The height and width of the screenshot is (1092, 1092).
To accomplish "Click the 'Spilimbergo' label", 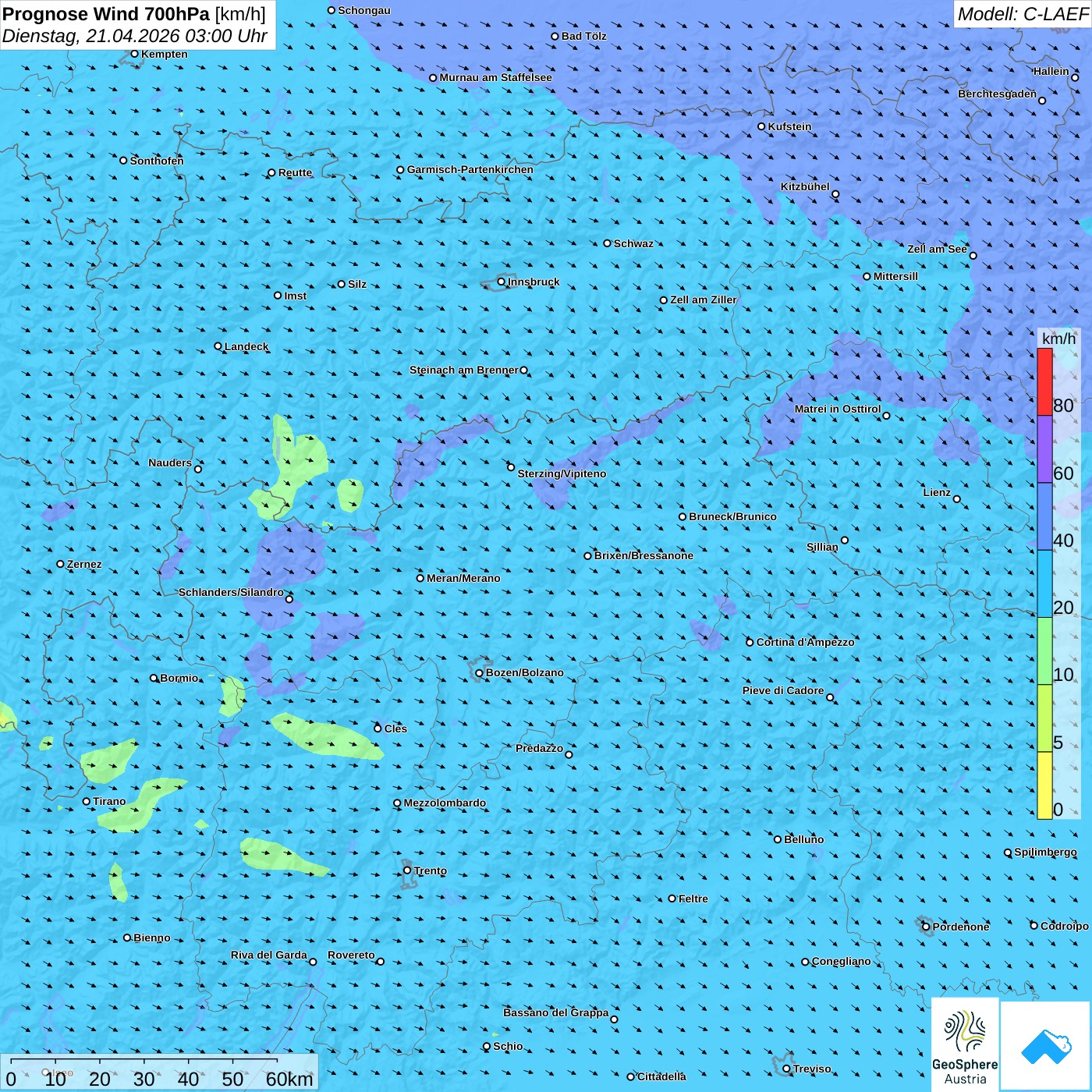I will [x=1045, y=852].
